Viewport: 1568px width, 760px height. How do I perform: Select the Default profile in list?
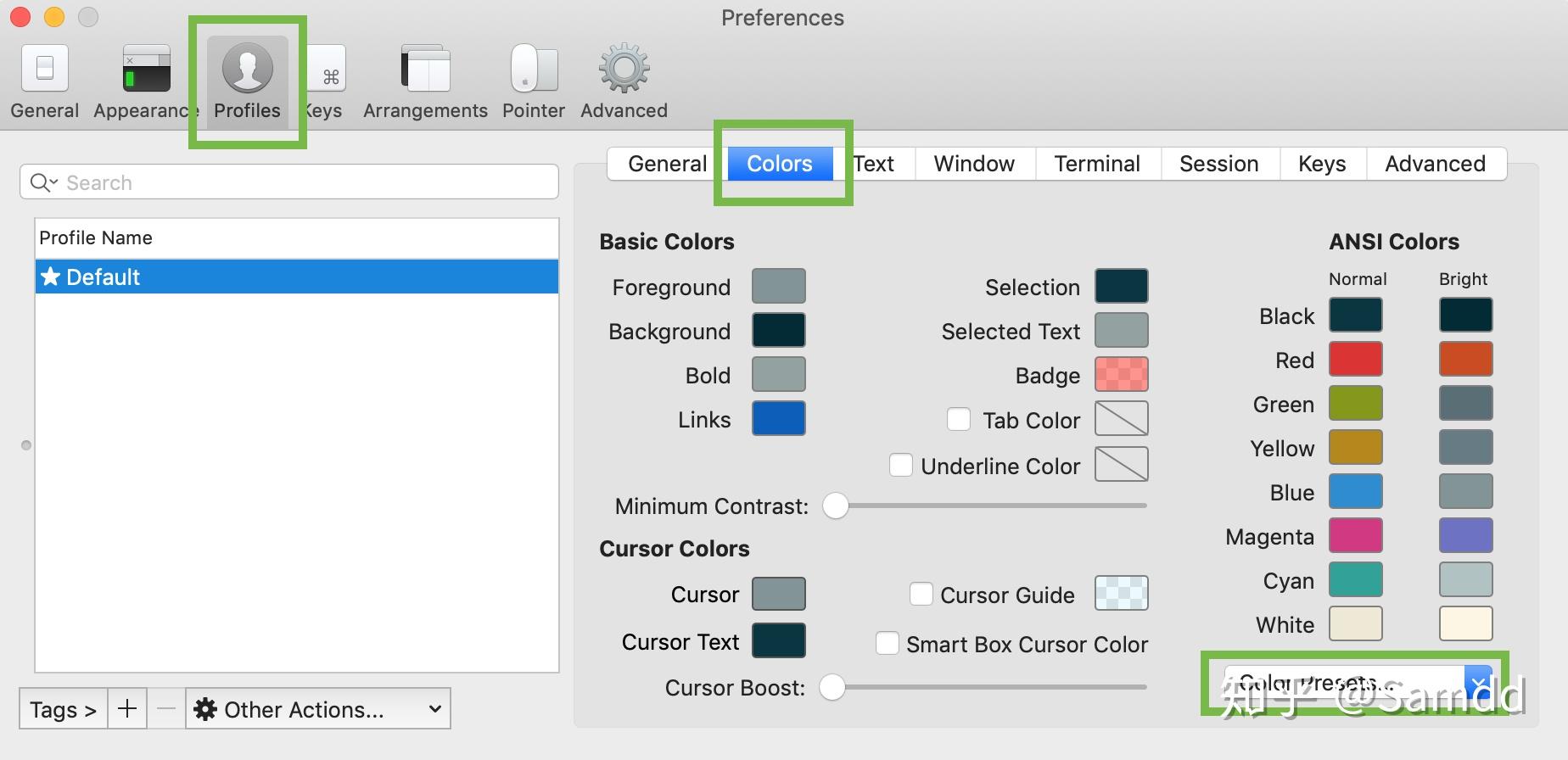pyautogui.click(x=296, y=277)
